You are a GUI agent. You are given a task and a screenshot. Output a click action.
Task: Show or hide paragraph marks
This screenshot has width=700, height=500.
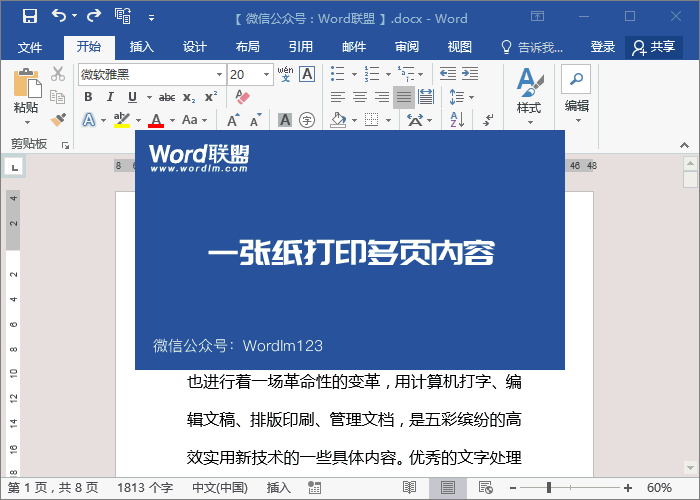click(488, 120)
